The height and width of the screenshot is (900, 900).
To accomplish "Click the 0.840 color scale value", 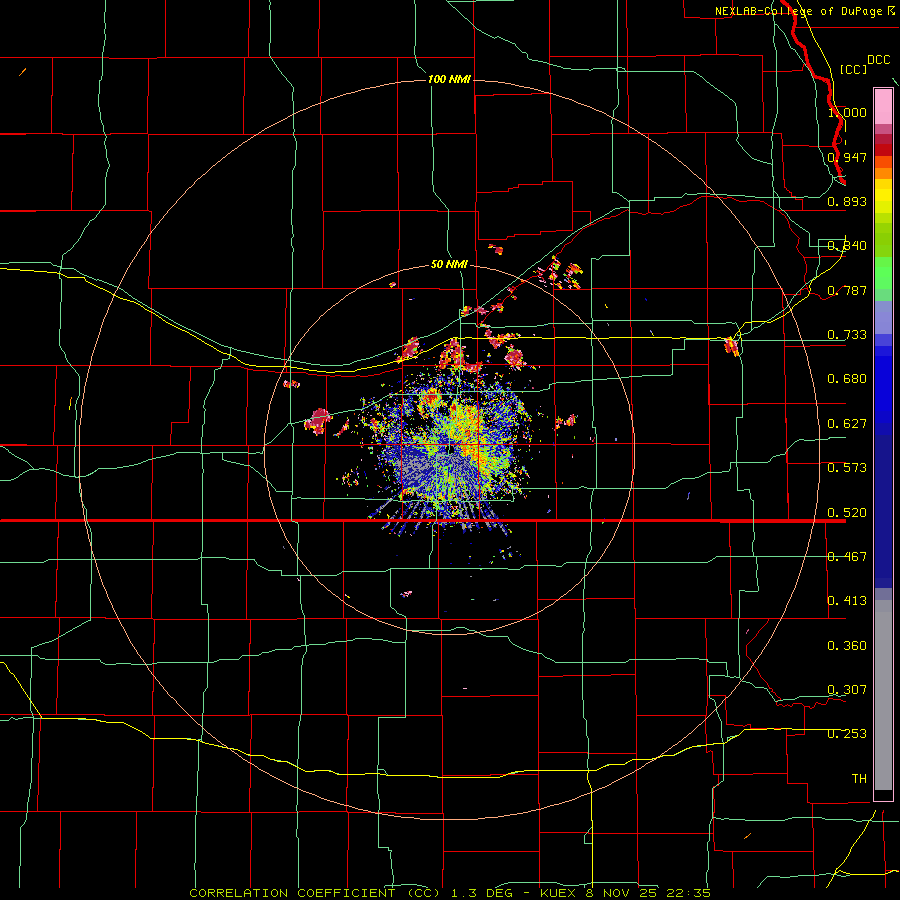I will [x=847, y=246].
